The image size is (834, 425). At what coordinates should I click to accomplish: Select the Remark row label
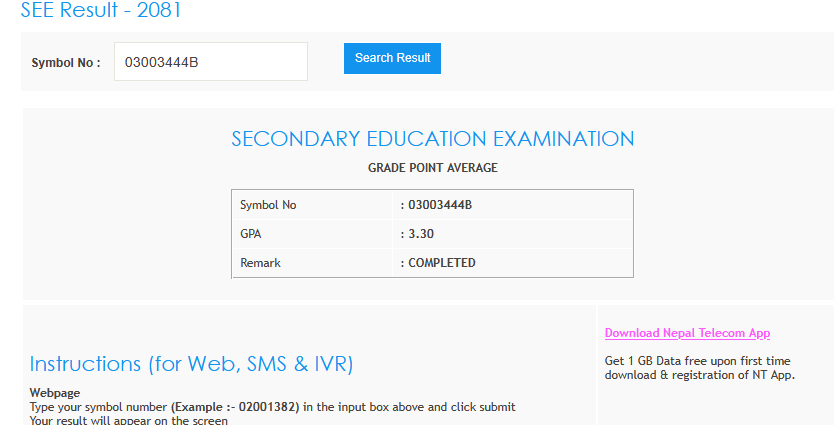pyautogui.click(x=260, y=263)
